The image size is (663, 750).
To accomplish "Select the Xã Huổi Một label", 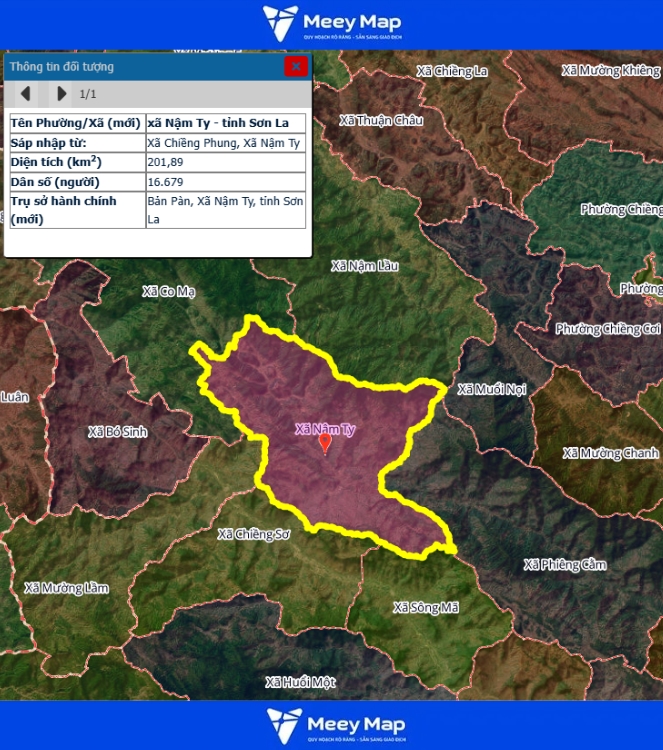I will click(x=300, y=682).
